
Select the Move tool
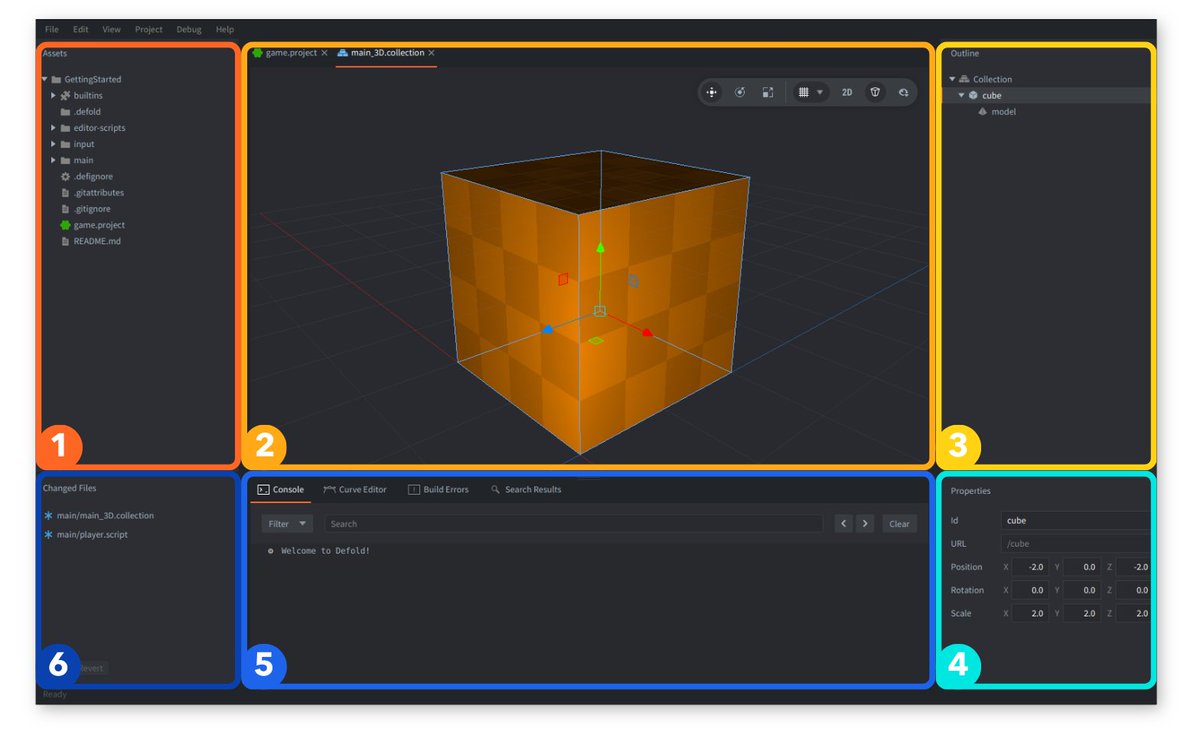(x=712, y=92)
